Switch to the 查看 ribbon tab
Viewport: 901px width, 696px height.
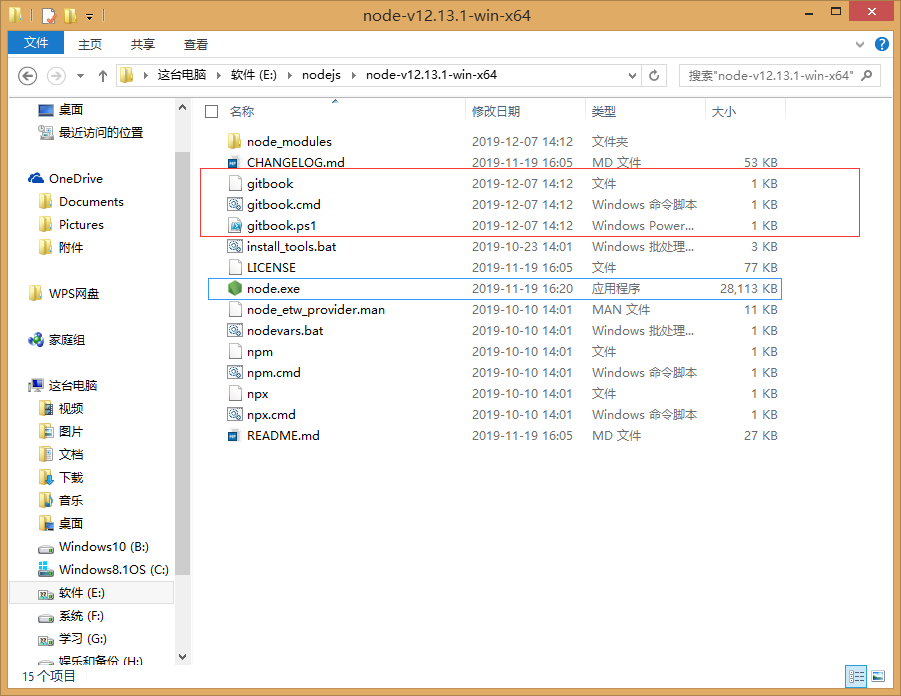coord(195,44)
